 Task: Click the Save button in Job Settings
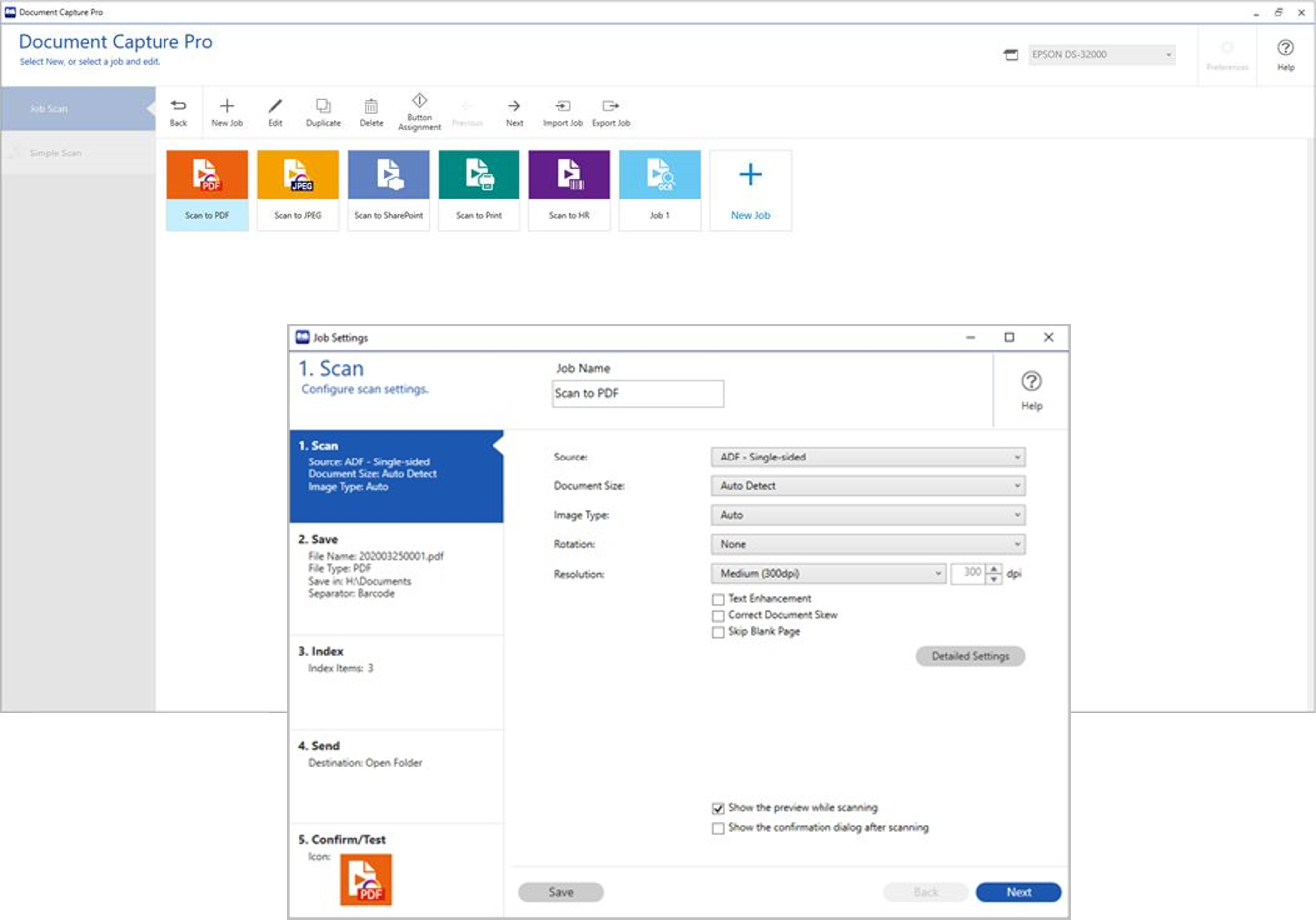(x=561, y=892)
